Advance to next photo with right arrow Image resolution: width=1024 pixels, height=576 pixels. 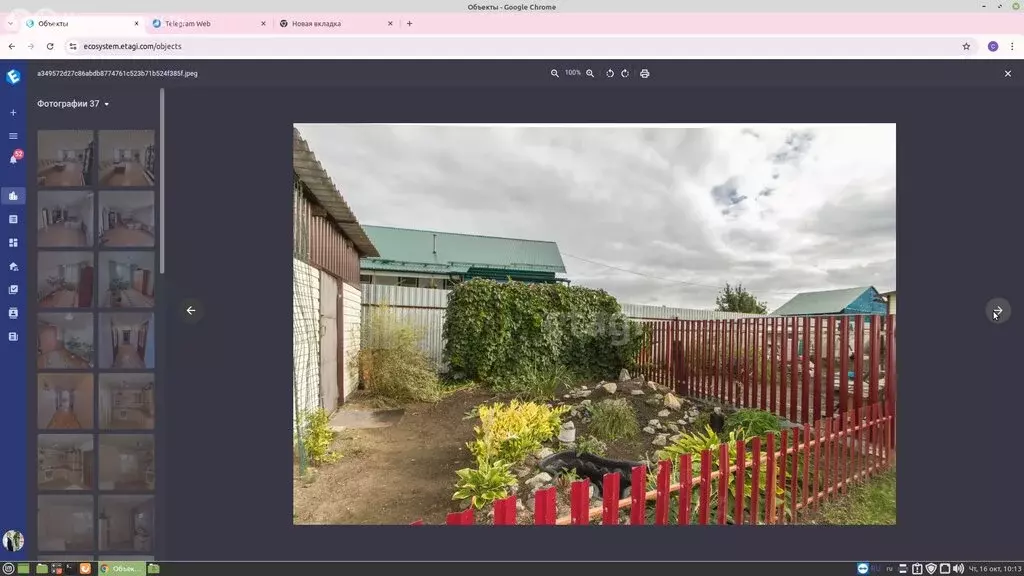[996, 311]
